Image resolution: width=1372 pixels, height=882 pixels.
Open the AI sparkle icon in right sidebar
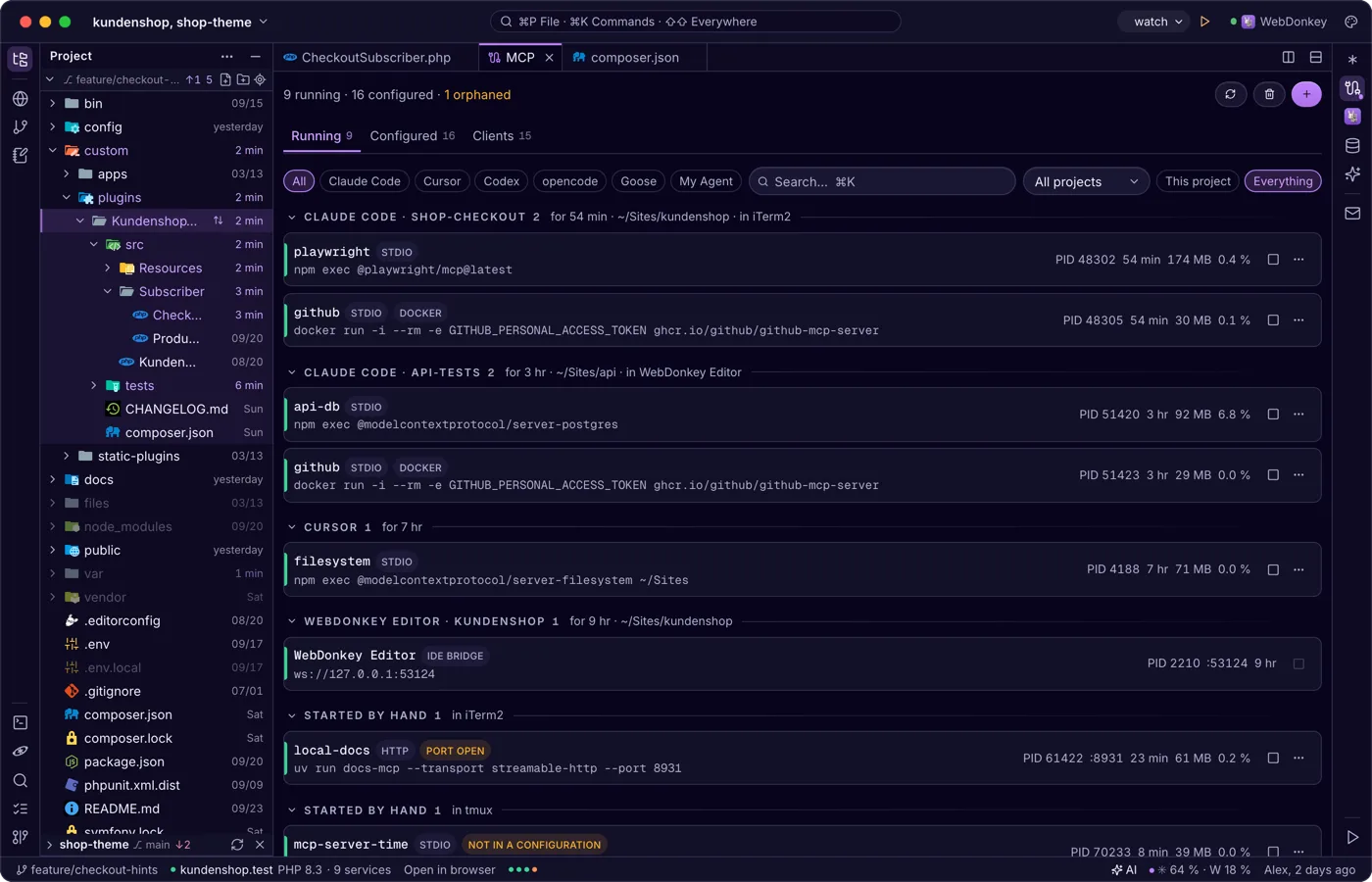pos(1352,173)
